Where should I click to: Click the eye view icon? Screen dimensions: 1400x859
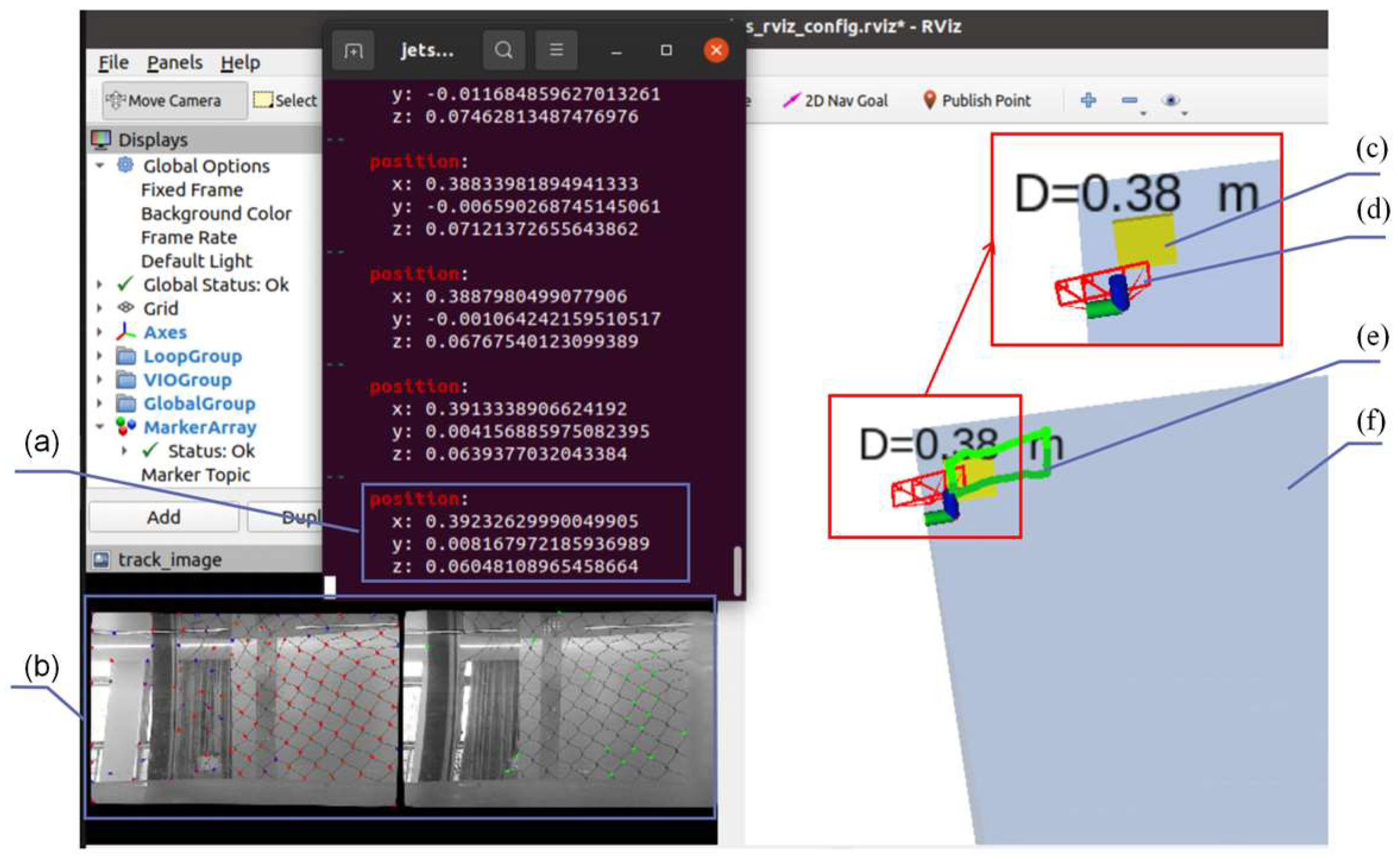[x=1171, y=100]
